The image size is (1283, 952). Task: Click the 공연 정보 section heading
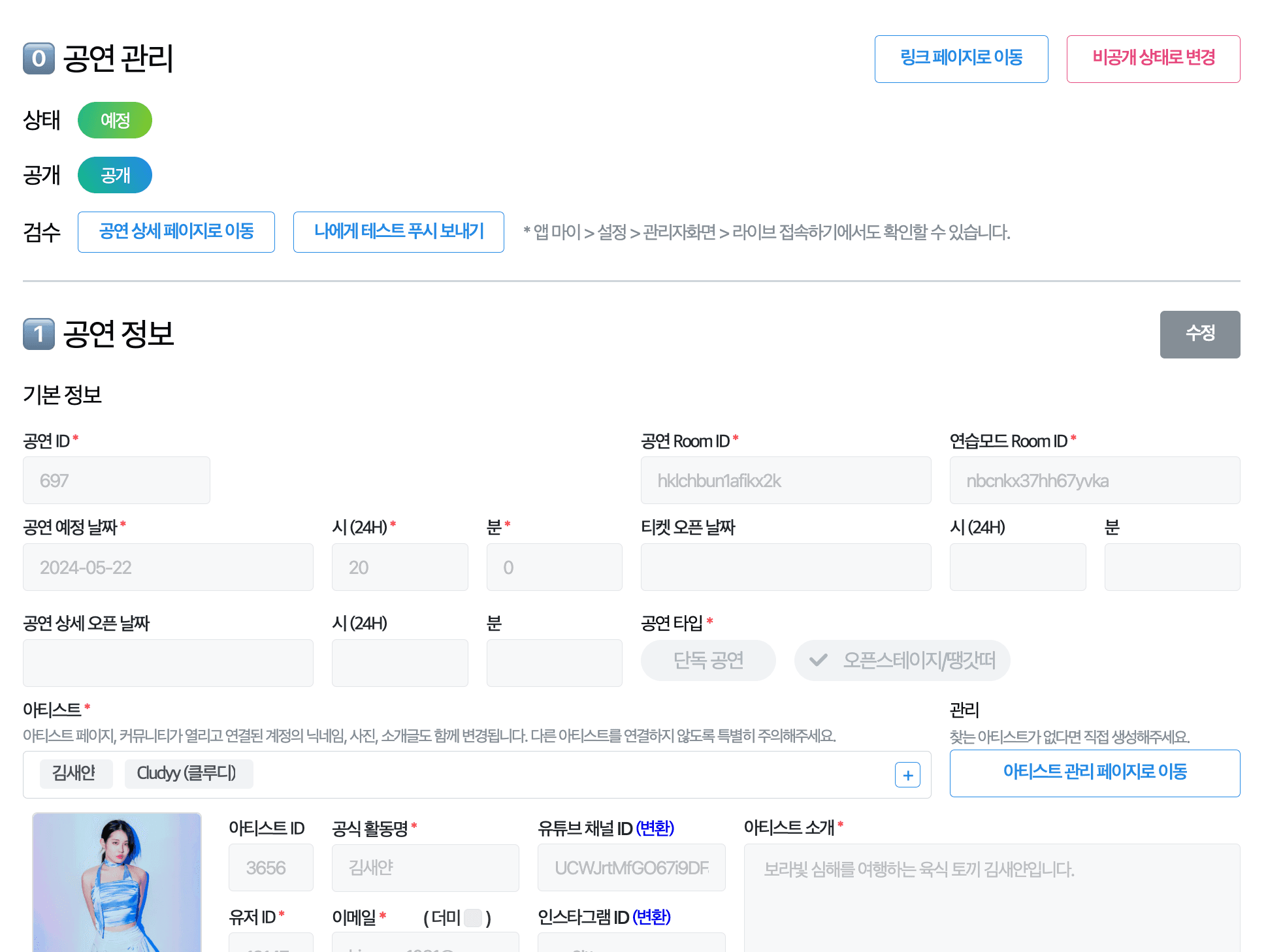pyautogui.click(x=118, y=334)
